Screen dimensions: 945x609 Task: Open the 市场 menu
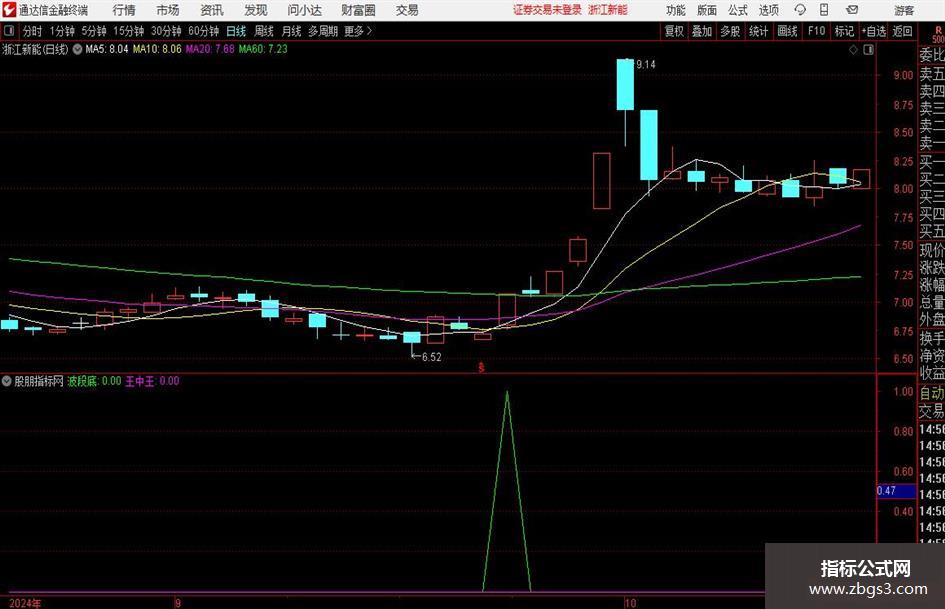click(x=168, y=10)
